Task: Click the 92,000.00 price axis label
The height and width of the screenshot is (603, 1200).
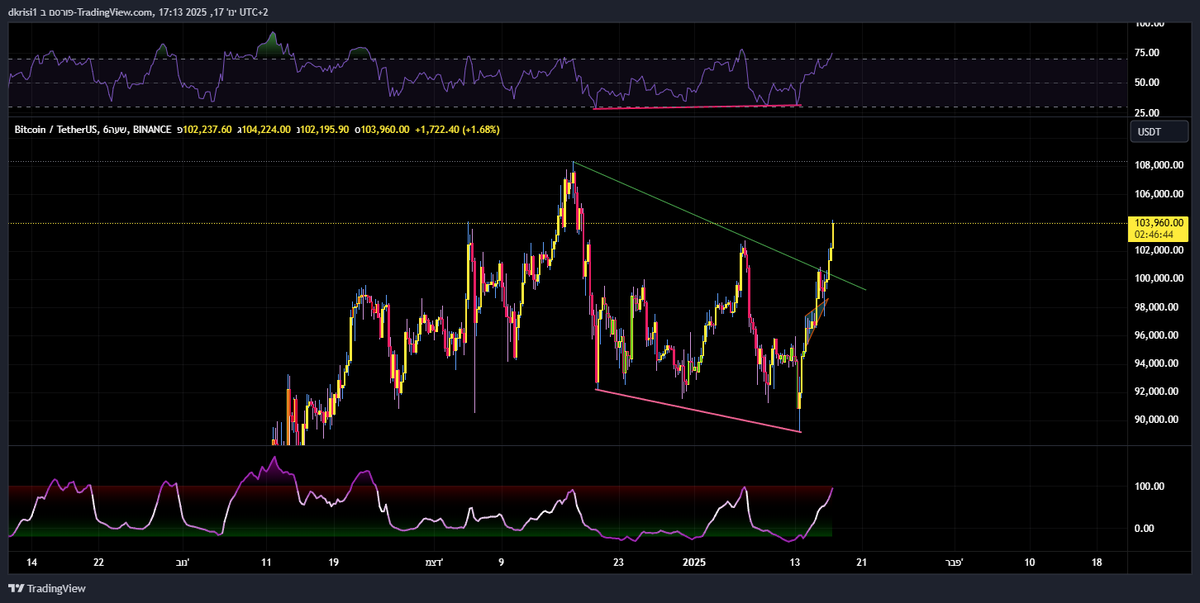Action: click(x=1159, y=392)
